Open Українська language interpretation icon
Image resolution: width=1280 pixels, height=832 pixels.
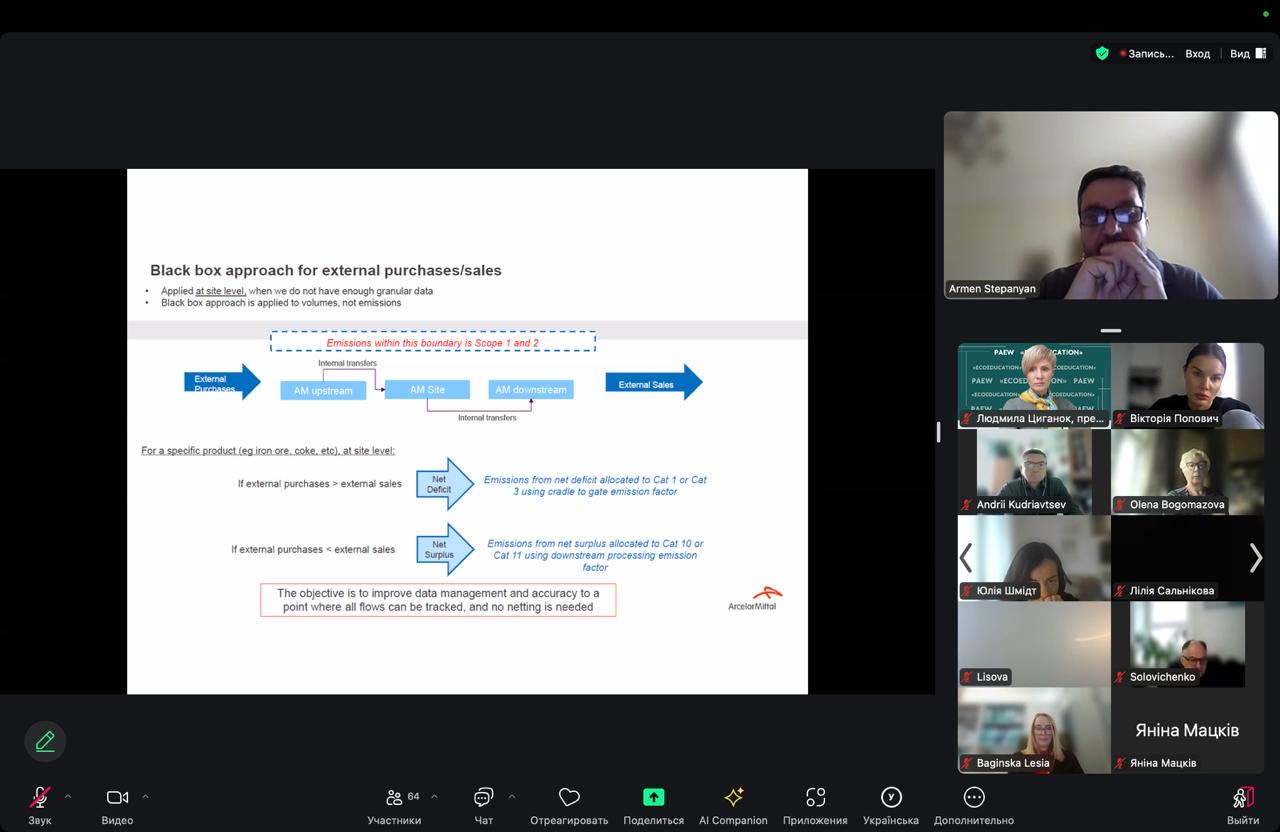point(890,798)
